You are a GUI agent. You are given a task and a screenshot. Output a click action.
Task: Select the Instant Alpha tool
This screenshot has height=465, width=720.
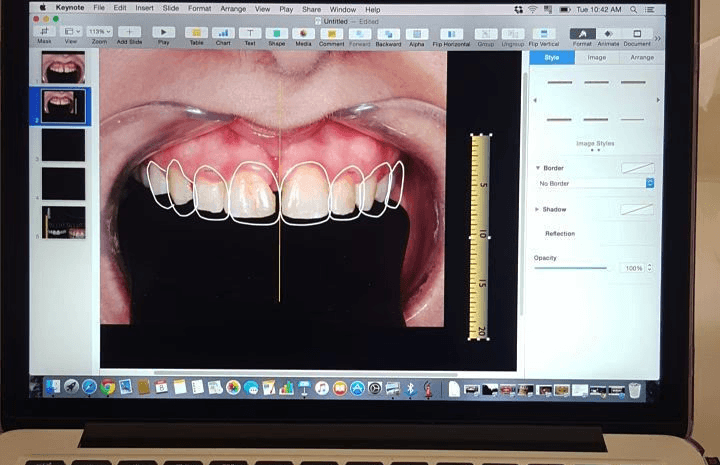point(416,34)
